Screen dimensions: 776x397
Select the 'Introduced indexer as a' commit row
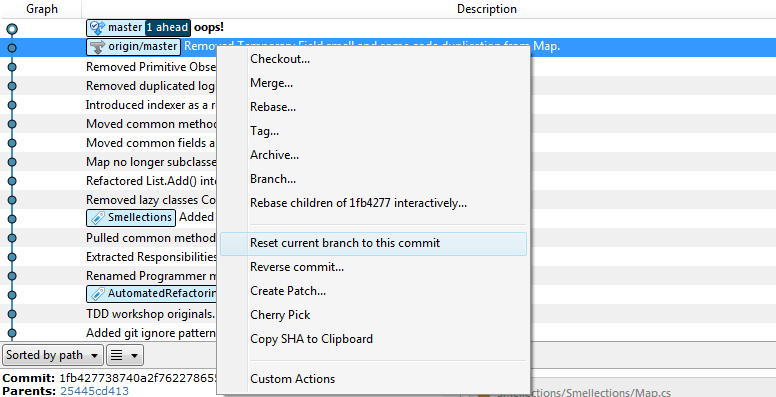click(x=108, y=105)
